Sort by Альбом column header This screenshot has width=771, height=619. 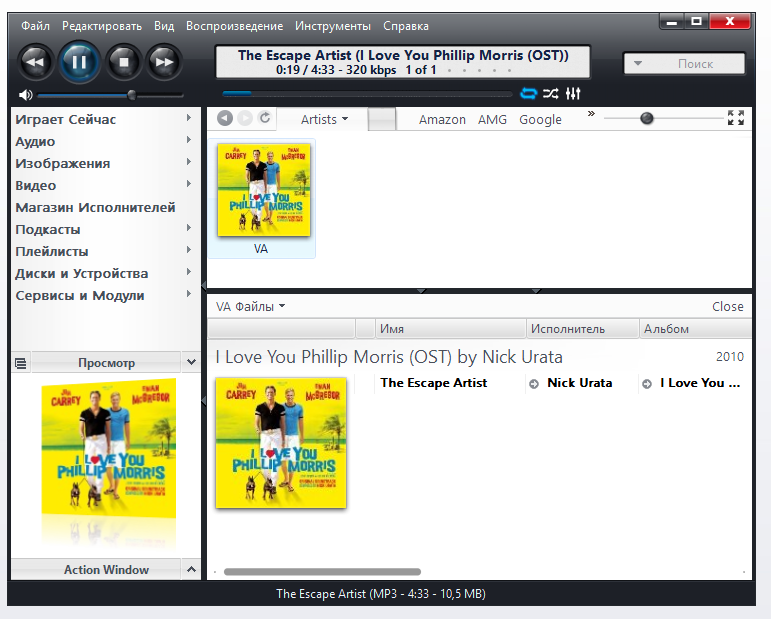(x=695, y=328)
